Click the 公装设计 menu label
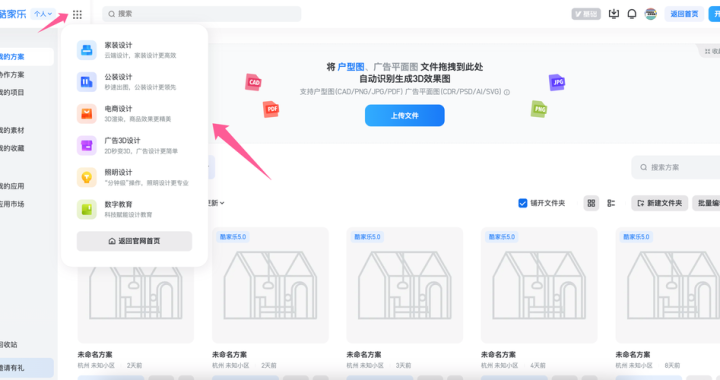 (118, 77)
